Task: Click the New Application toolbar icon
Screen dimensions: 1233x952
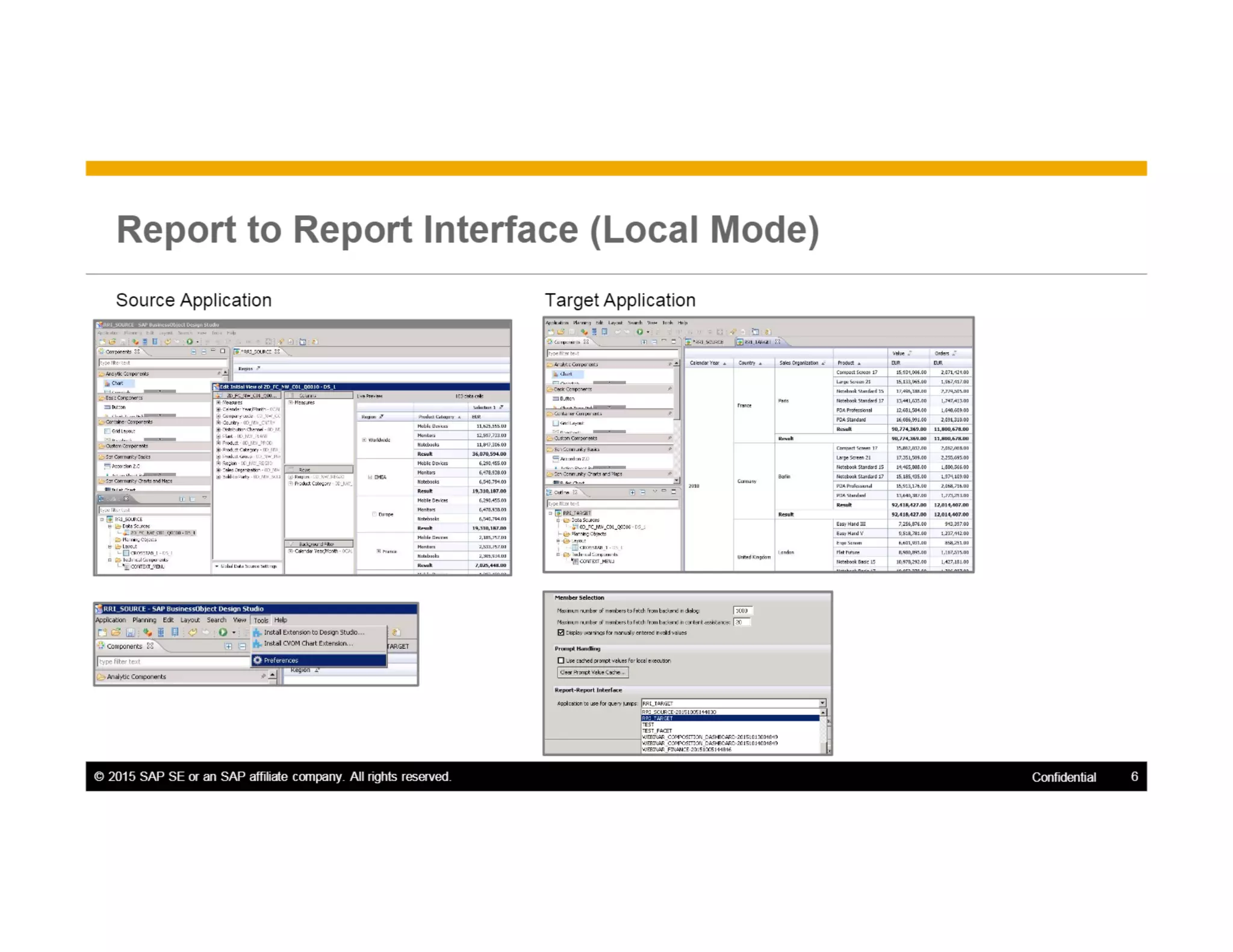Action: [102, 632]
